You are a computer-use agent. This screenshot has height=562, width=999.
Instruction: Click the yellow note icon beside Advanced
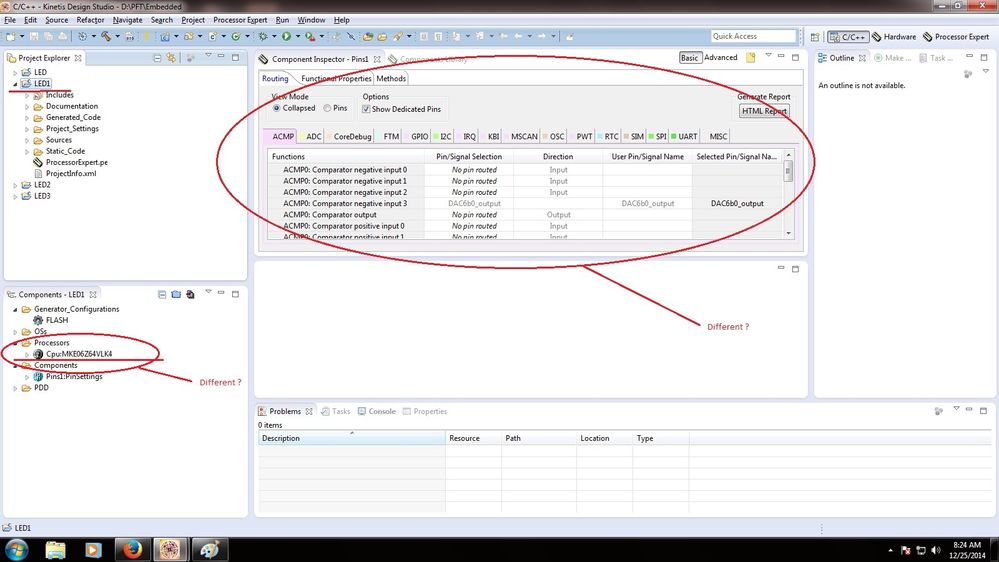tap(751, 57)
